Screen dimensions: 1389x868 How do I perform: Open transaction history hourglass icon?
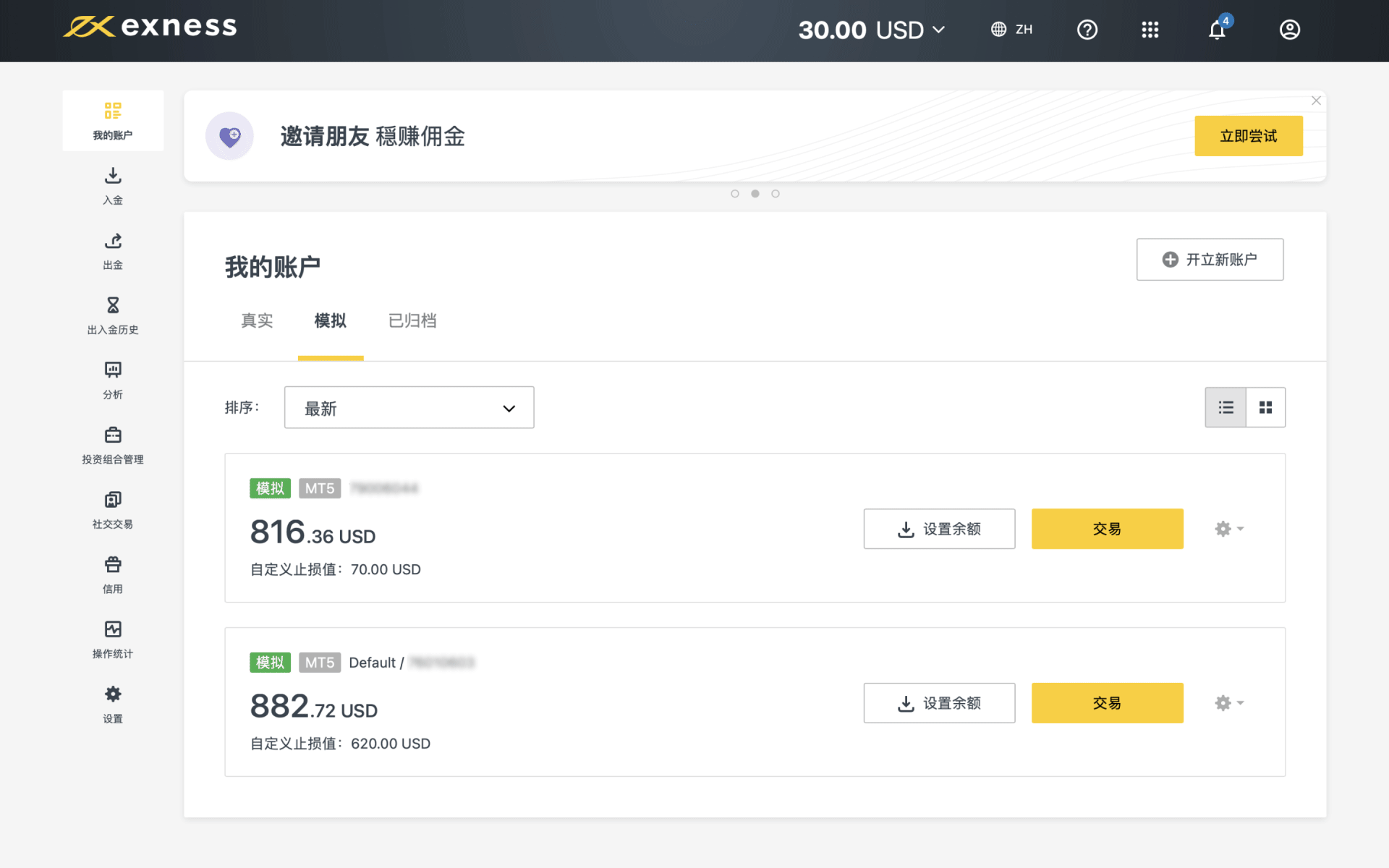coord(113,305)
